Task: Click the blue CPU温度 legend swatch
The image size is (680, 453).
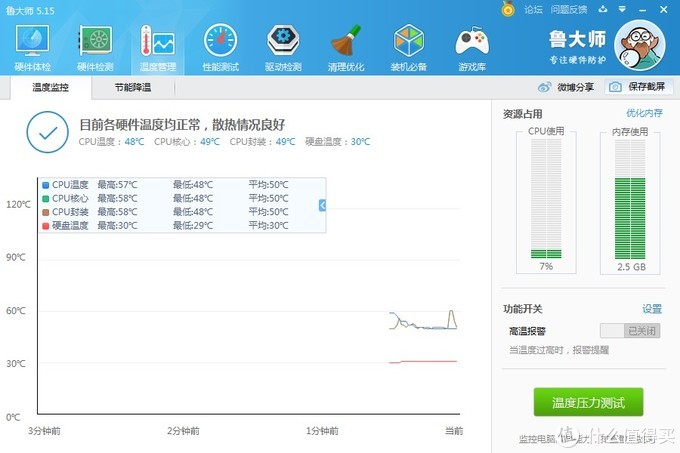Action: [46, 185]
